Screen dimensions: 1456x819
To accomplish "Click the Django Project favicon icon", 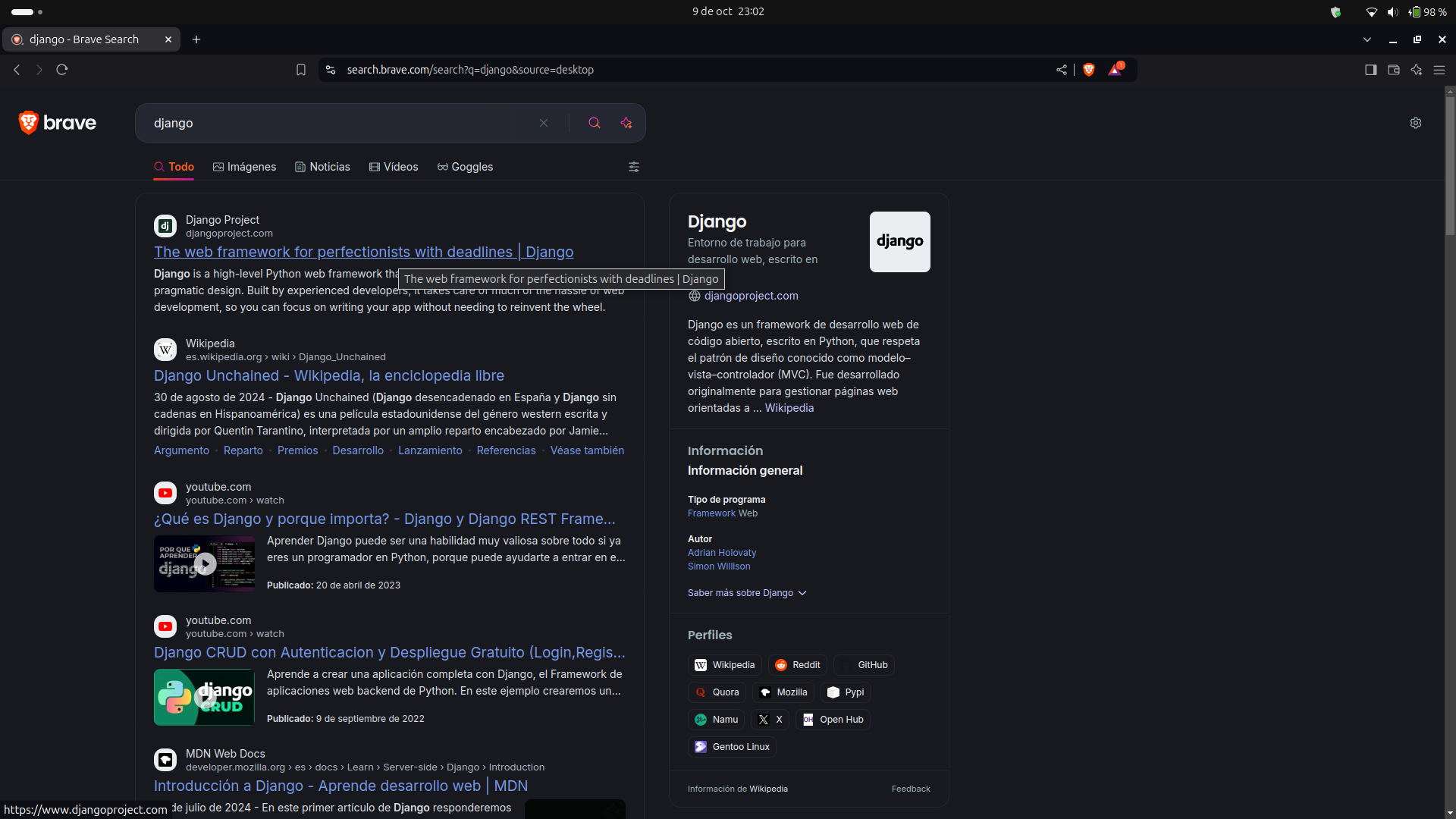I will point(165,226).
